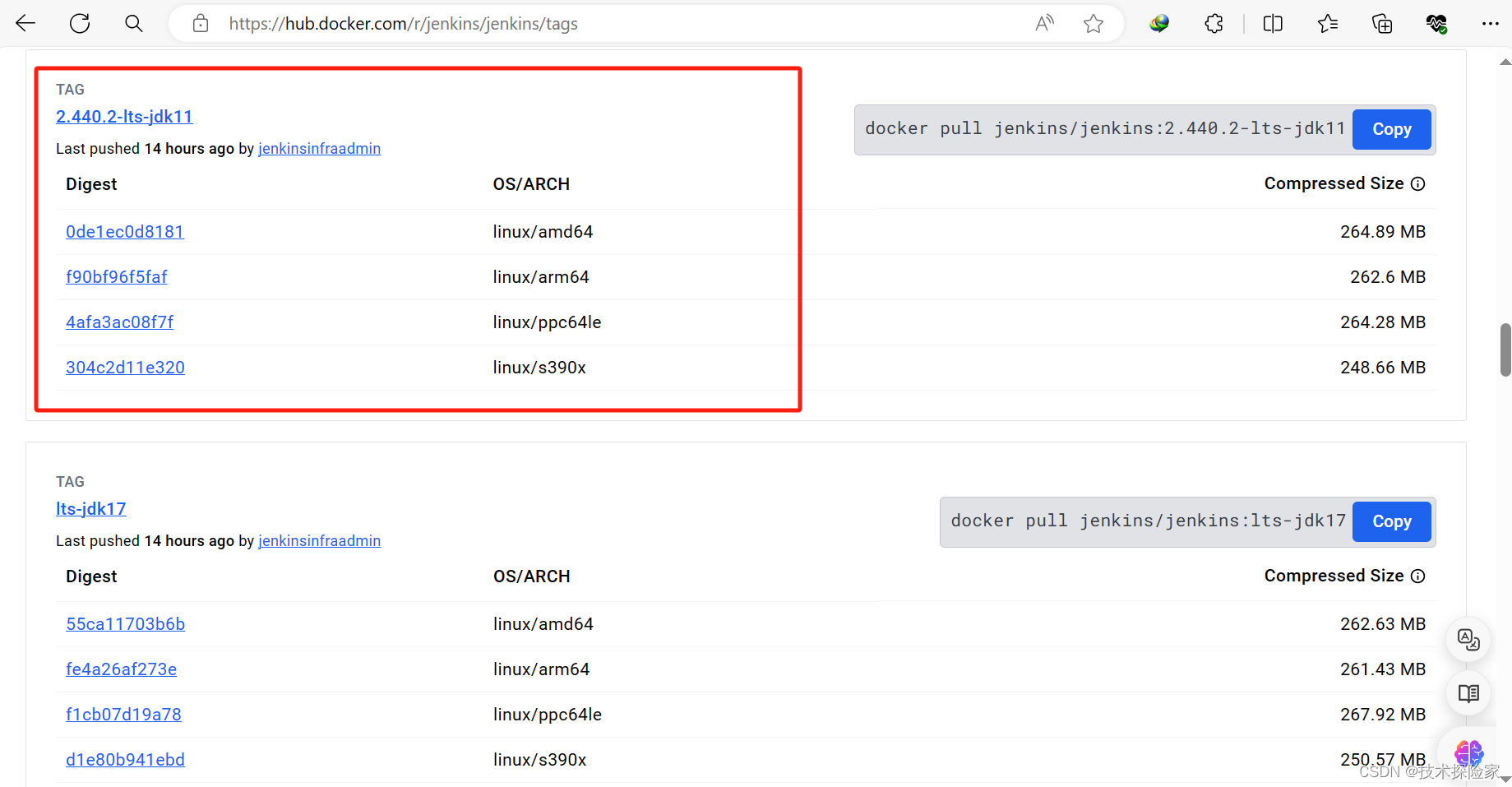Open jenkinsinfraadmin profile under 2.440.2-lts-jdk11
The width and height of the screenshot is (1512, 787).
(x=319, y=149)
